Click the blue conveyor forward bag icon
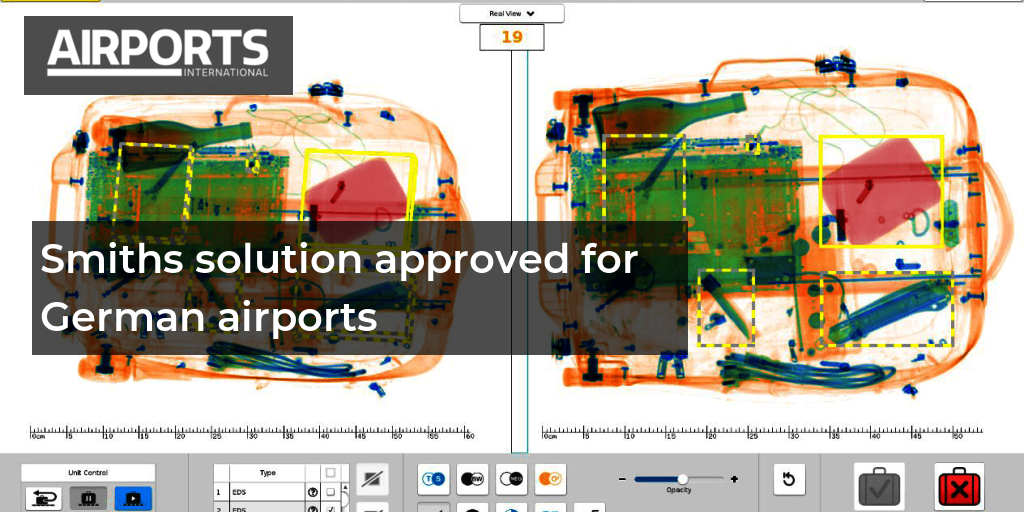The height and width of the screenshot is (512, 1024). click(x=132, y=497)
